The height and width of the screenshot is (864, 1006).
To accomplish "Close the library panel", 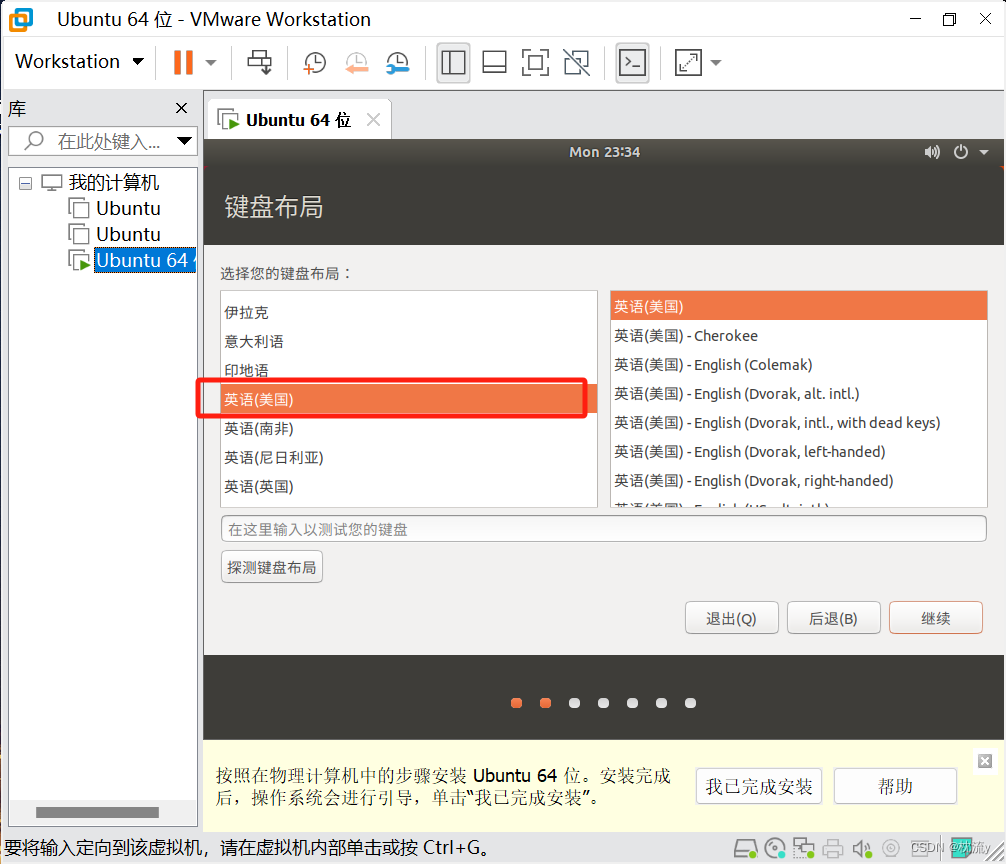I will pos(182,108).
